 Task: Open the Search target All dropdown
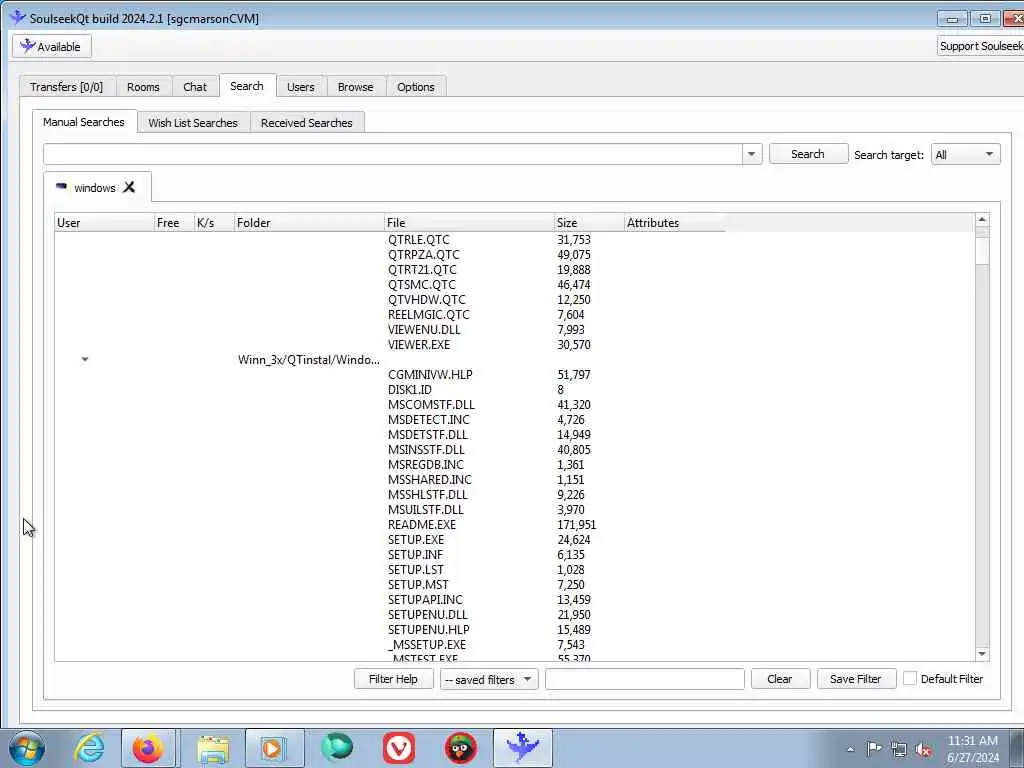click(965, 154)
